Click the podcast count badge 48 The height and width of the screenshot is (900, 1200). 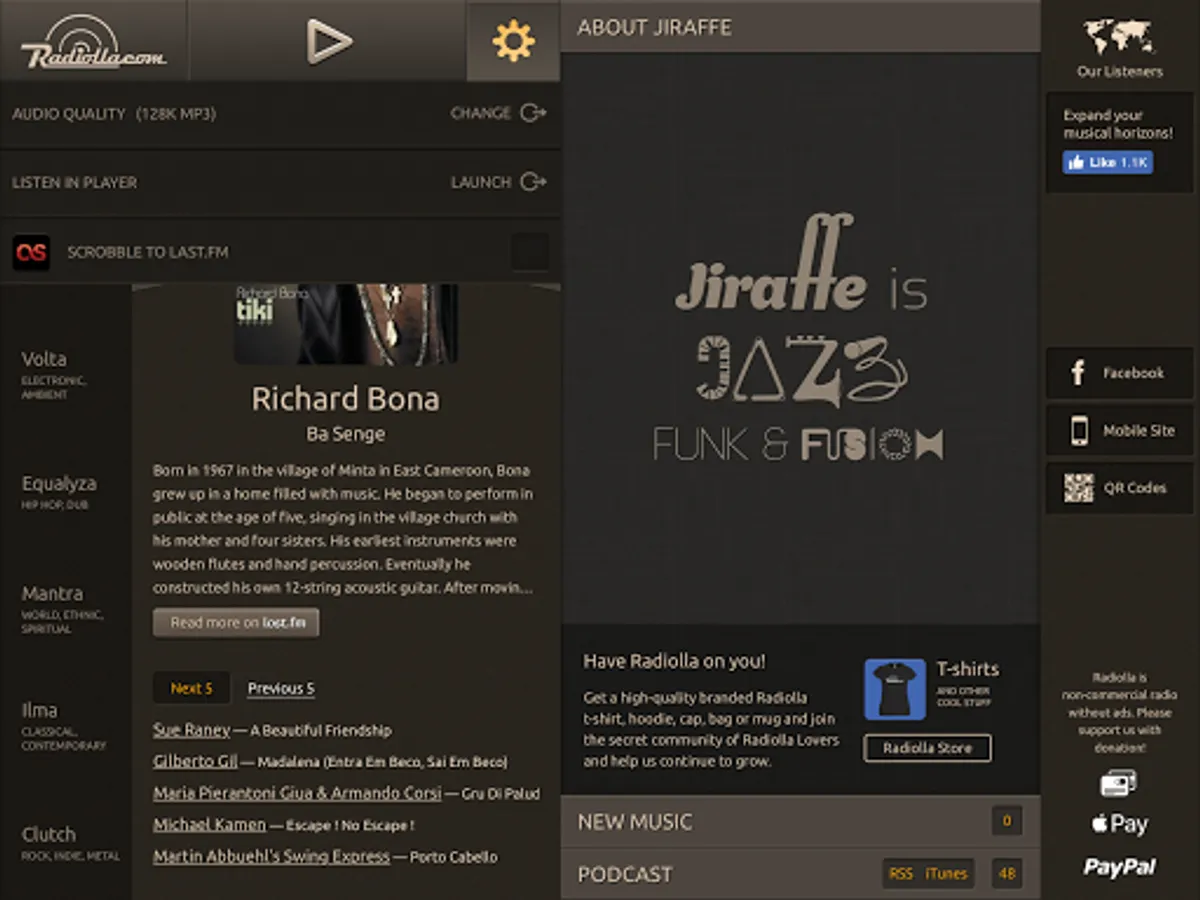(x=1007, y=874)
